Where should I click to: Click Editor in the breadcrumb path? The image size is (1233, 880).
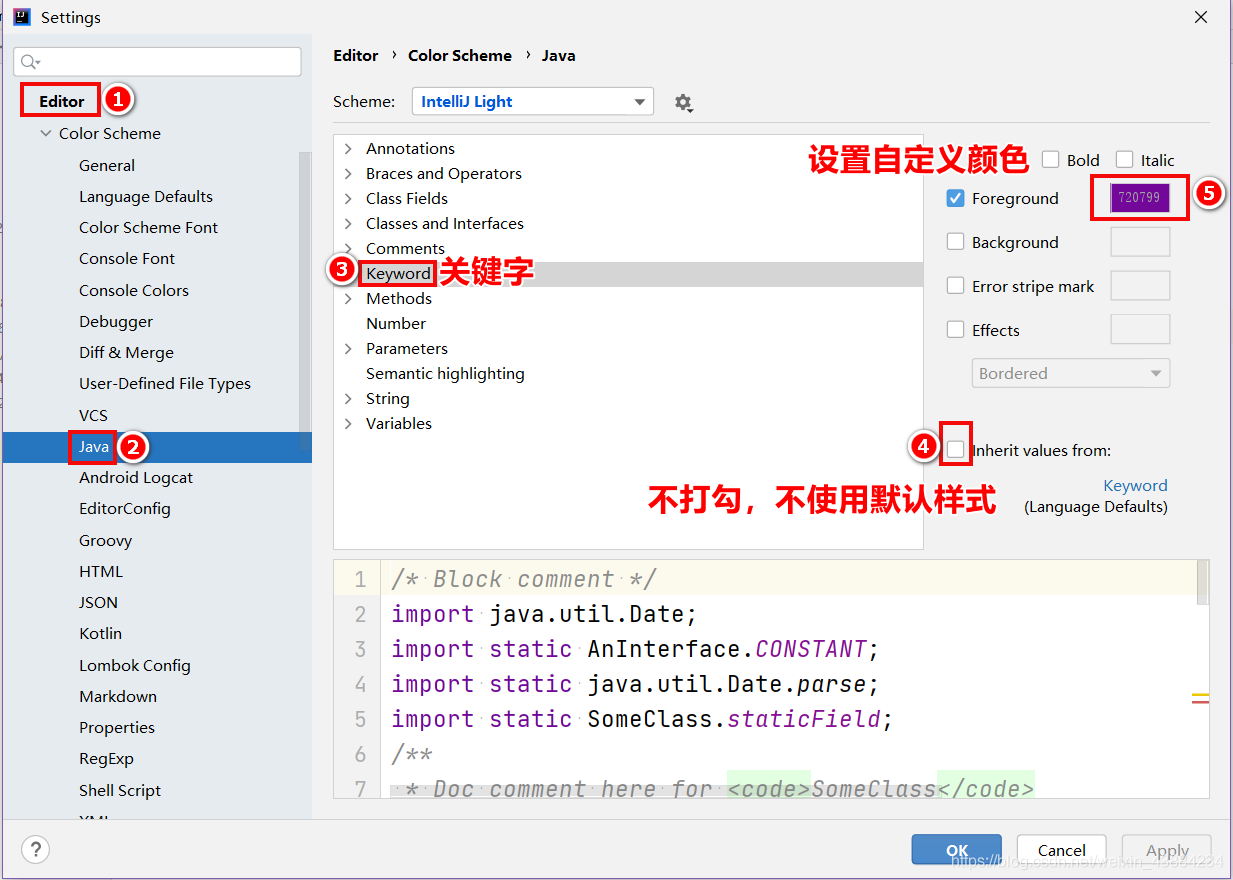pos(356,55)
